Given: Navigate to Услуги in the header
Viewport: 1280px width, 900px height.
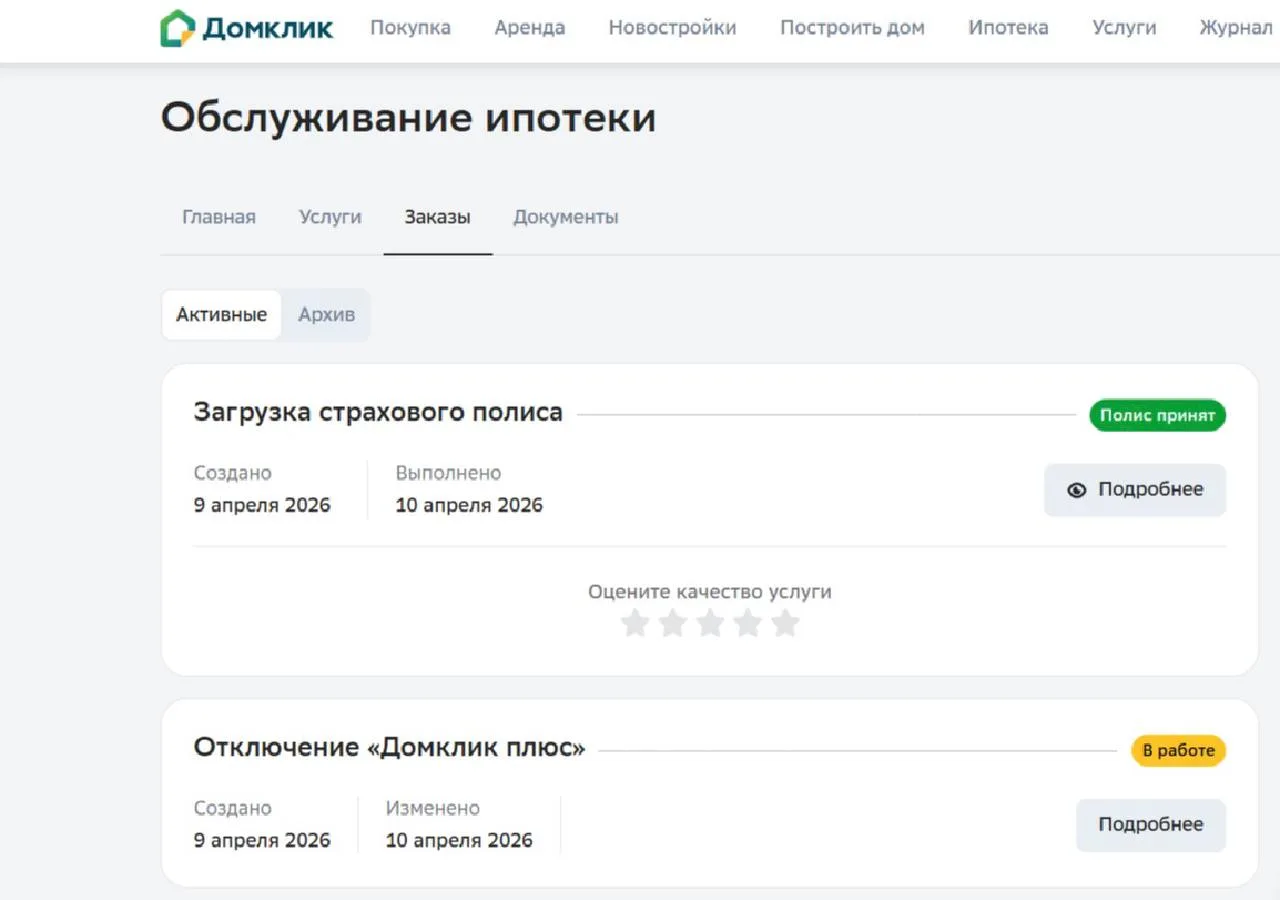Looking at the screenshot, I should 1124,28.
